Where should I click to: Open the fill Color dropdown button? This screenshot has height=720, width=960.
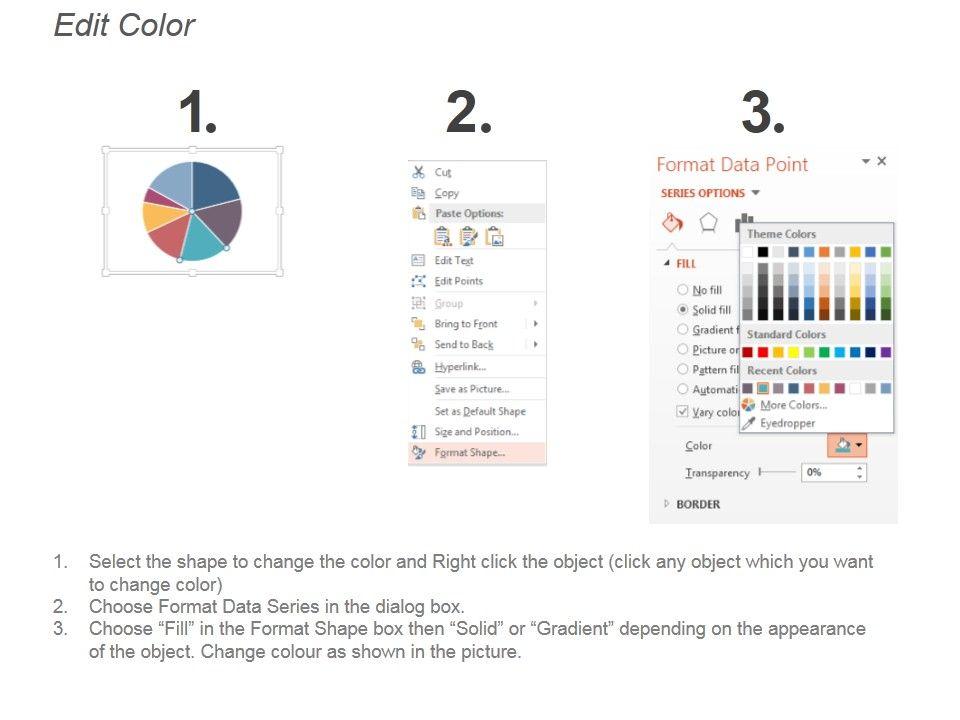[x=846, y=446]
